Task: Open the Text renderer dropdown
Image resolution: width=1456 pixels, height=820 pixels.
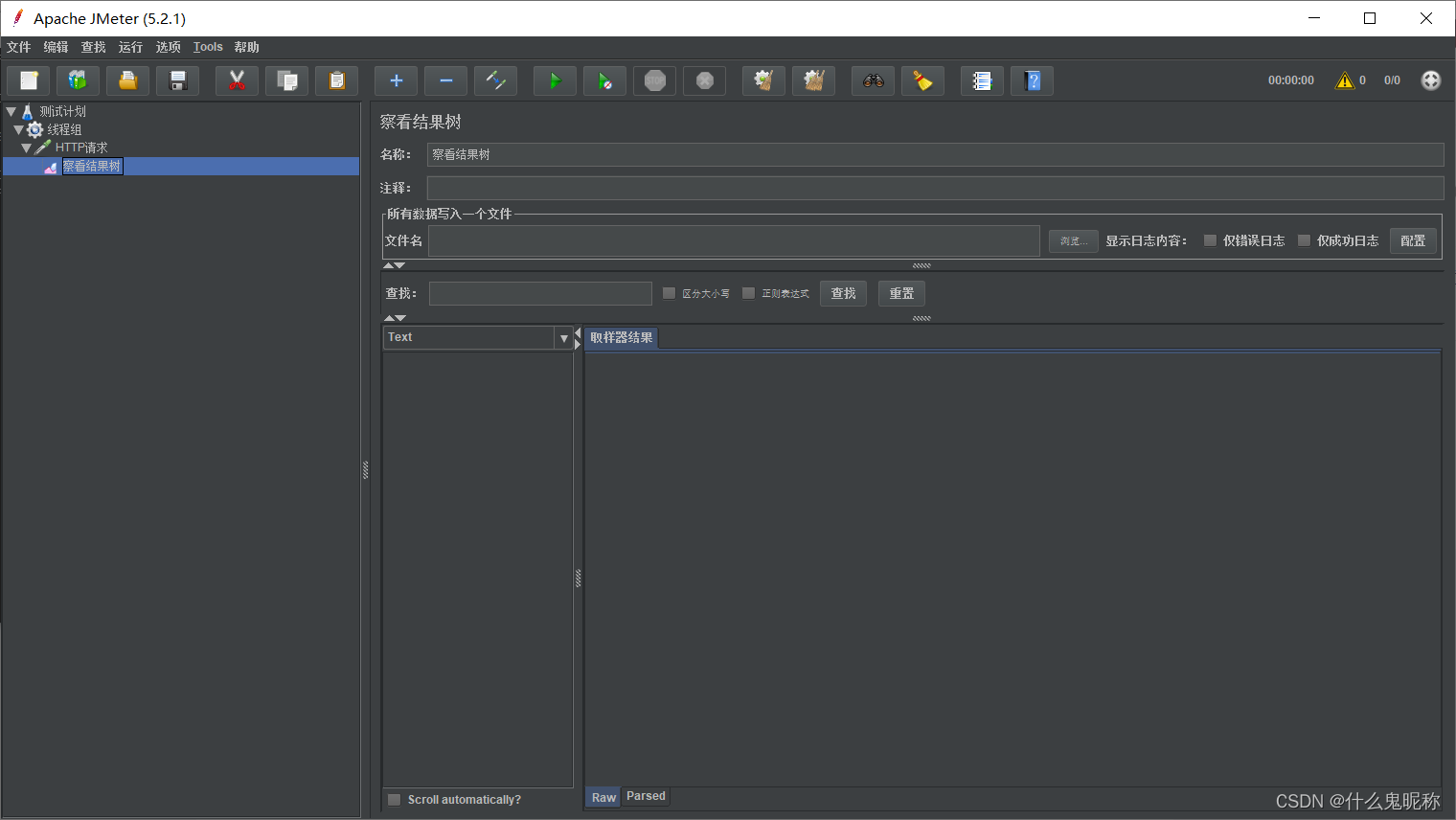Action: [563, 338]
